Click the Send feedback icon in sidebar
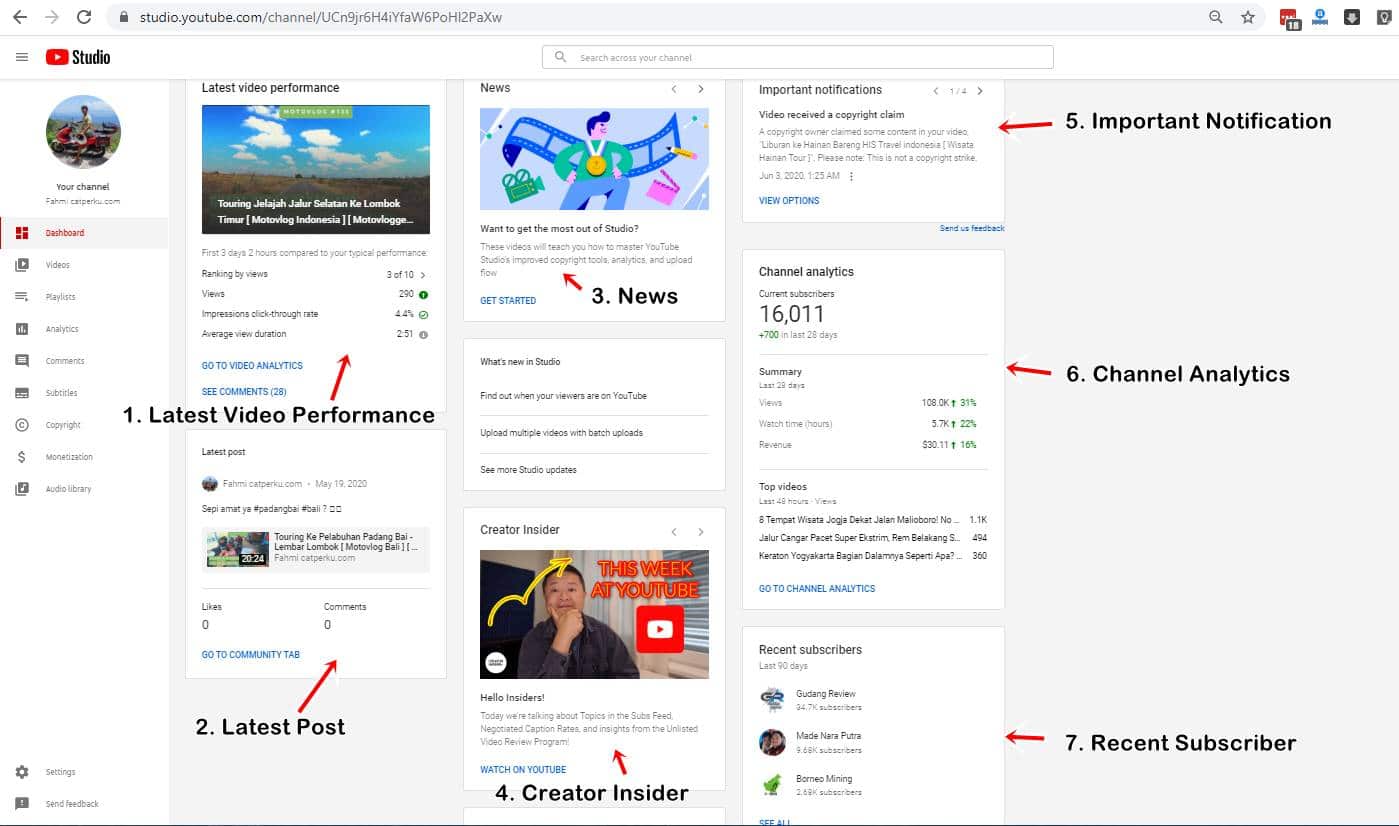Image resolution: width=1399 pixels, height=826 pixels. 22,804
